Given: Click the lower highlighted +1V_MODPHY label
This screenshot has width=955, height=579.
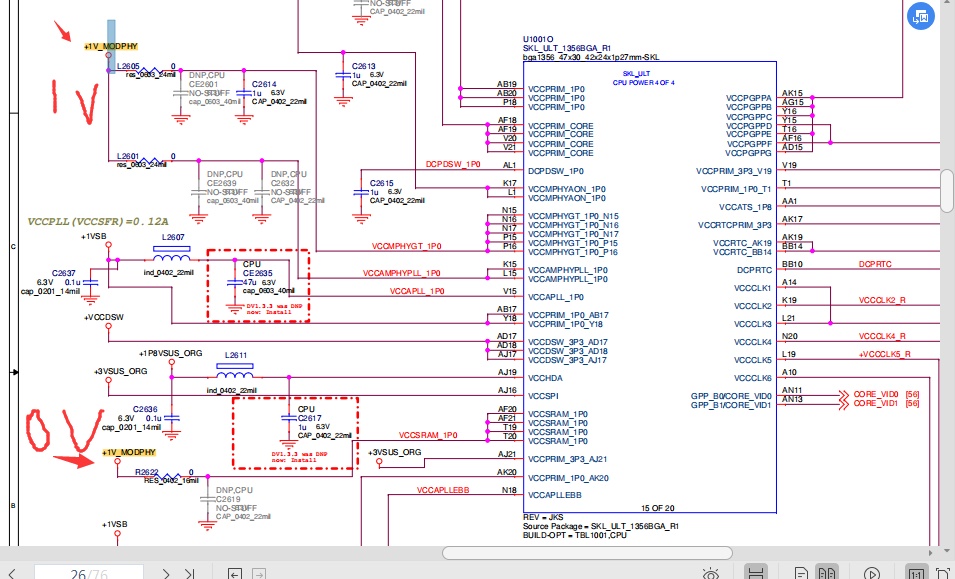Looking at the screenshot, I should click(129, 452).
